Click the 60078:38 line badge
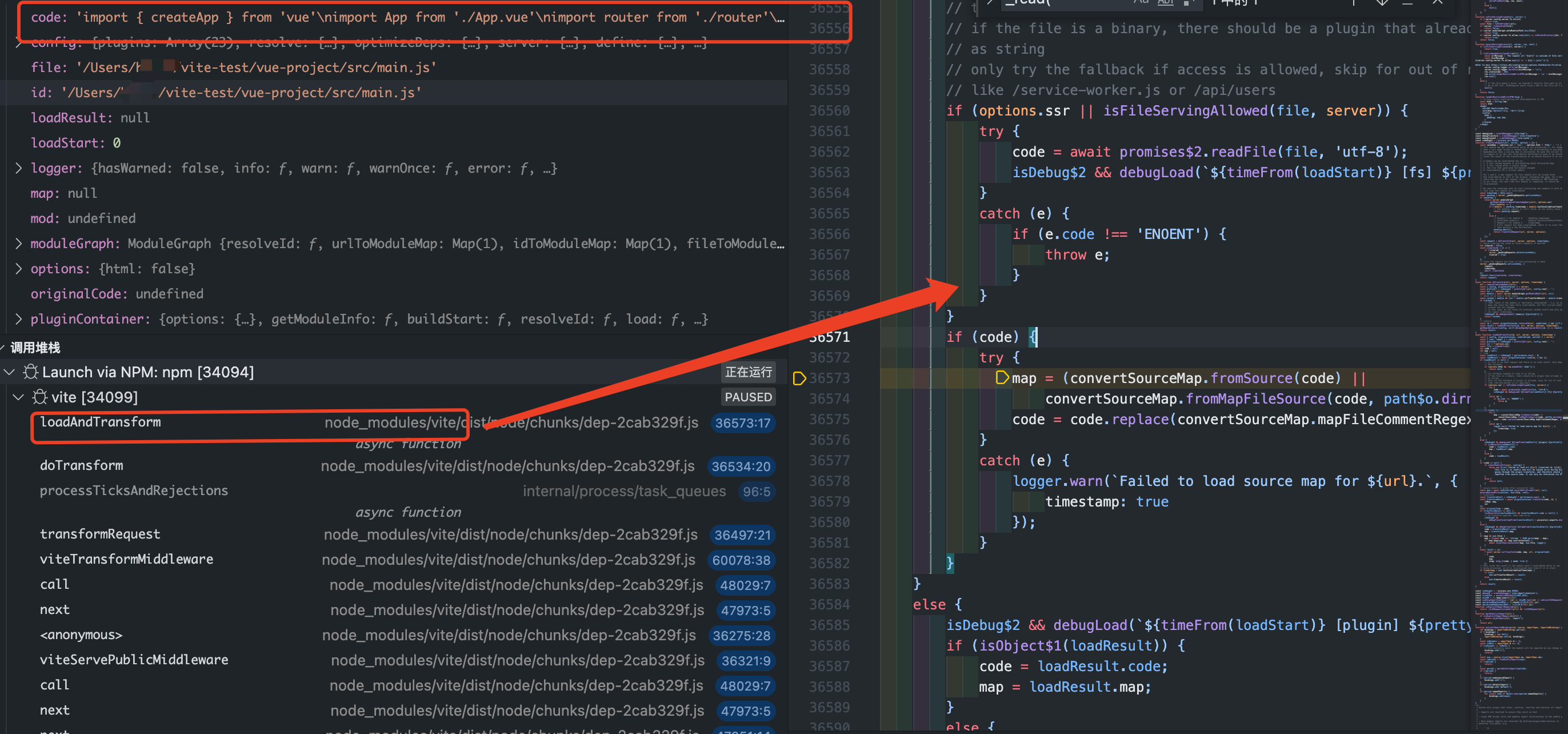 741,560
